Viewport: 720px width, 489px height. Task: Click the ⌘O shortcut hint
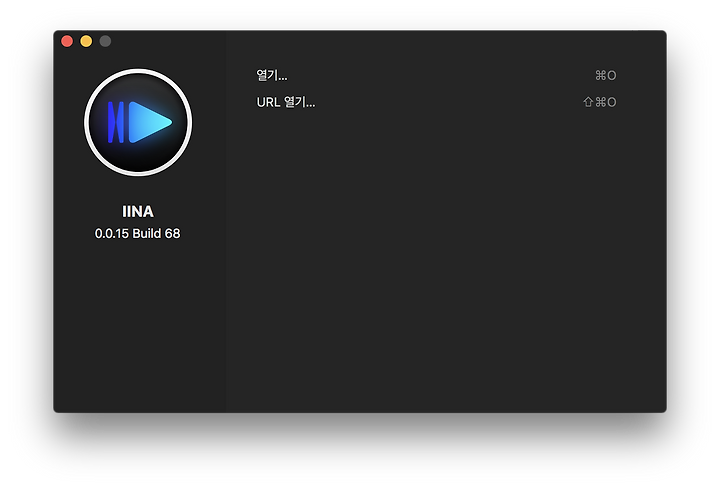click(606, 75)
